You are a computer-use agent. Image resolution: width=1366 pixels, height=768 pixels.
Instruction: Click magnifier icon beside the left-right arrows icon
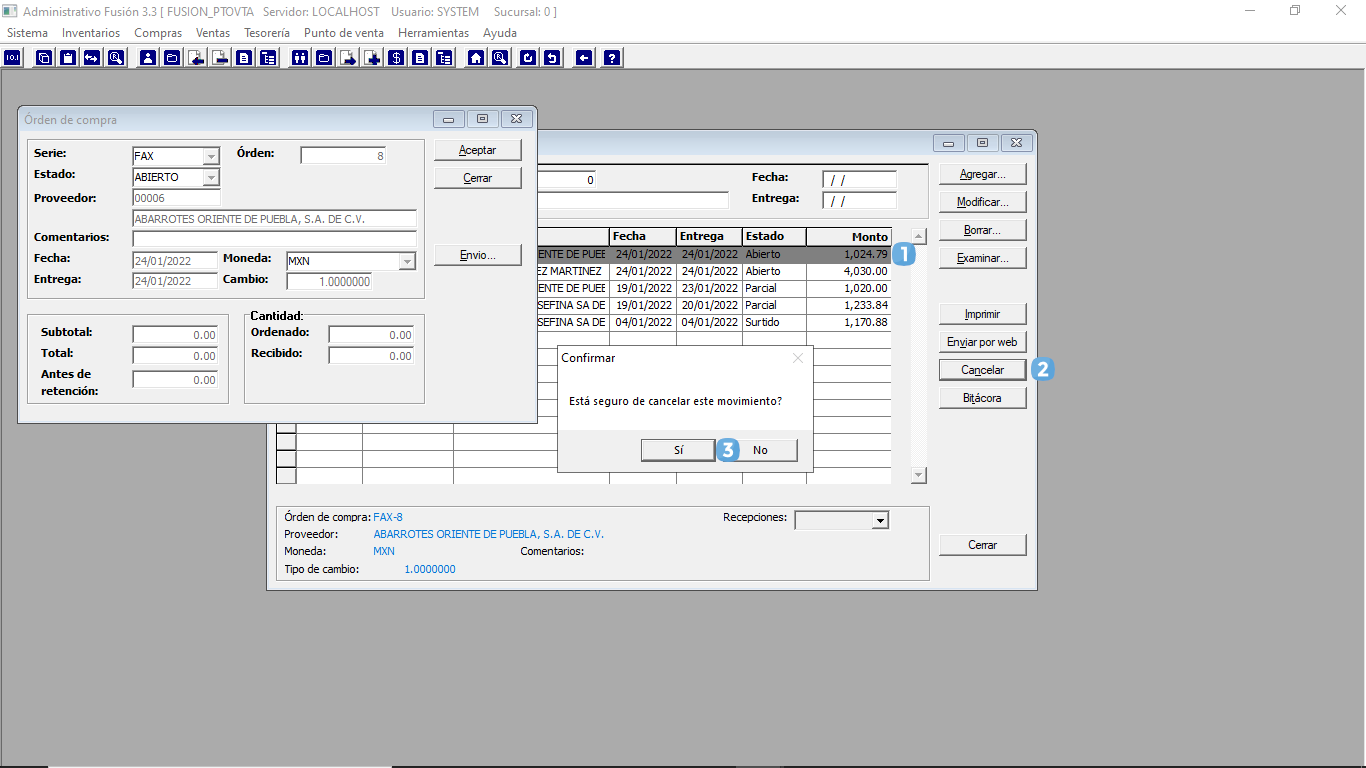pos(116,58)
